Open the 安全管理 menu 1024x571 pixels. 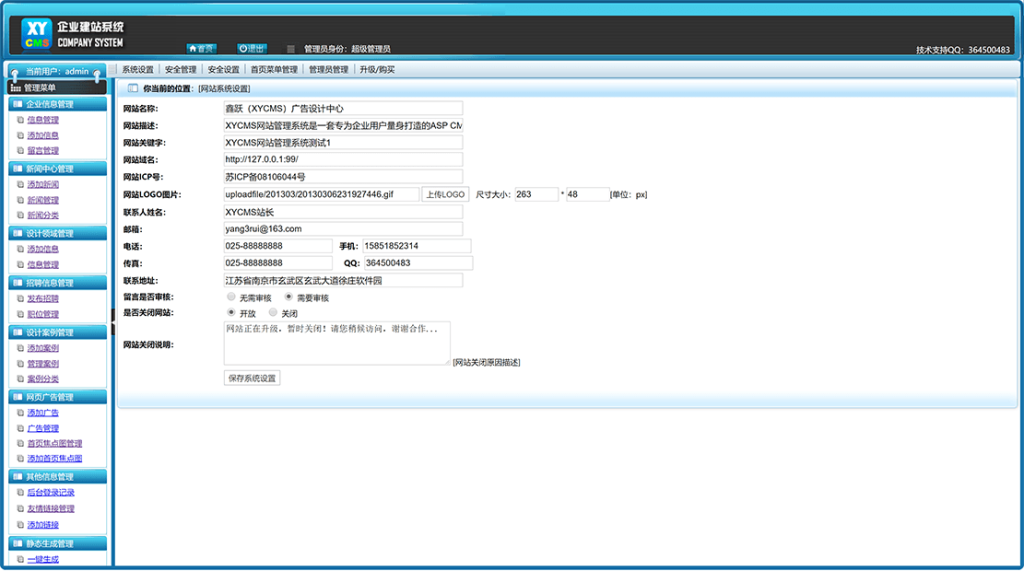(x=180, y=69)
